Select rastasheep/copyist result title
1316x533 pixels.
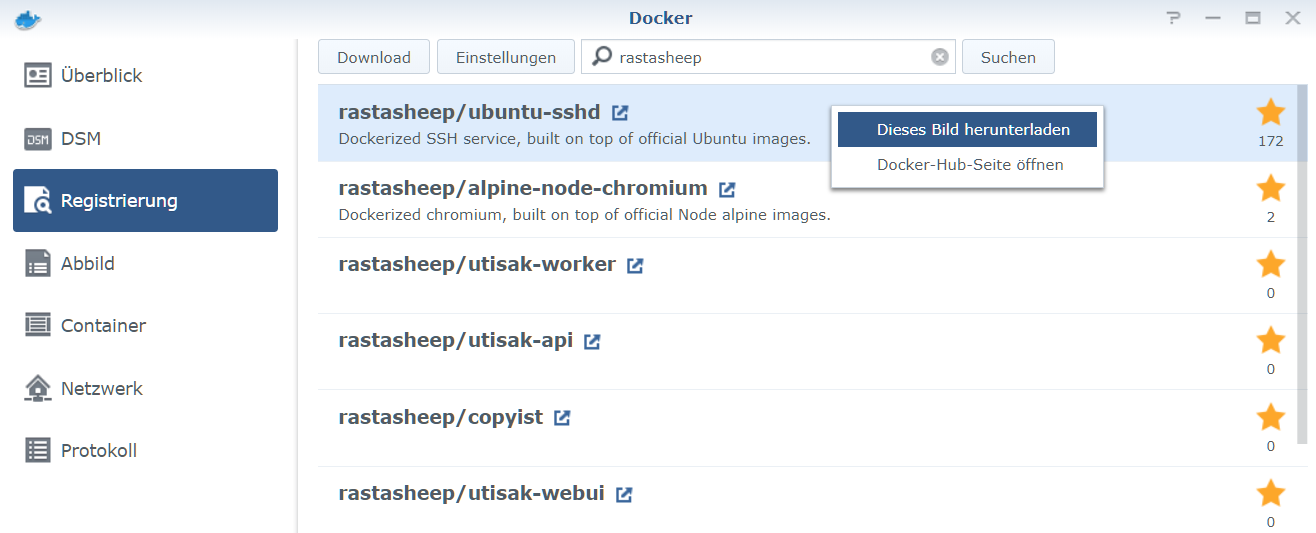tap(441, 417)
